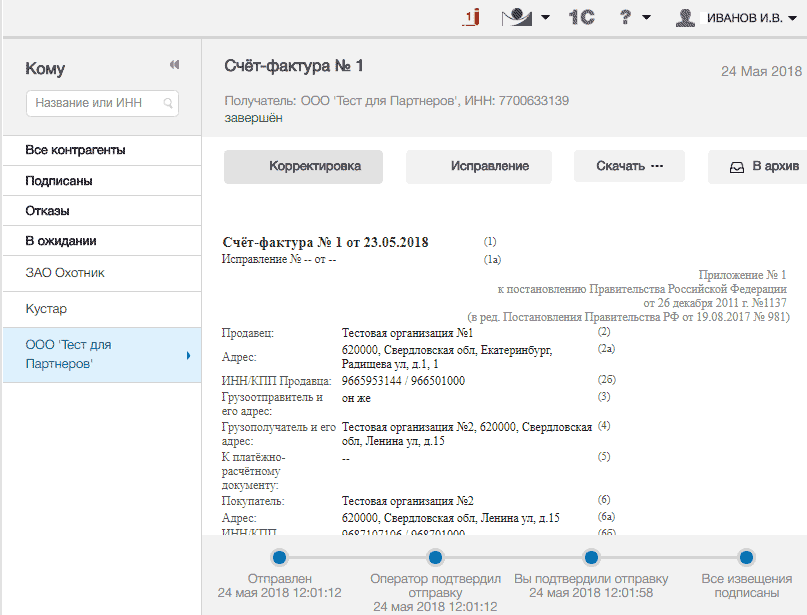Click the Отправлен timeline marker

(x=279, y=557)
